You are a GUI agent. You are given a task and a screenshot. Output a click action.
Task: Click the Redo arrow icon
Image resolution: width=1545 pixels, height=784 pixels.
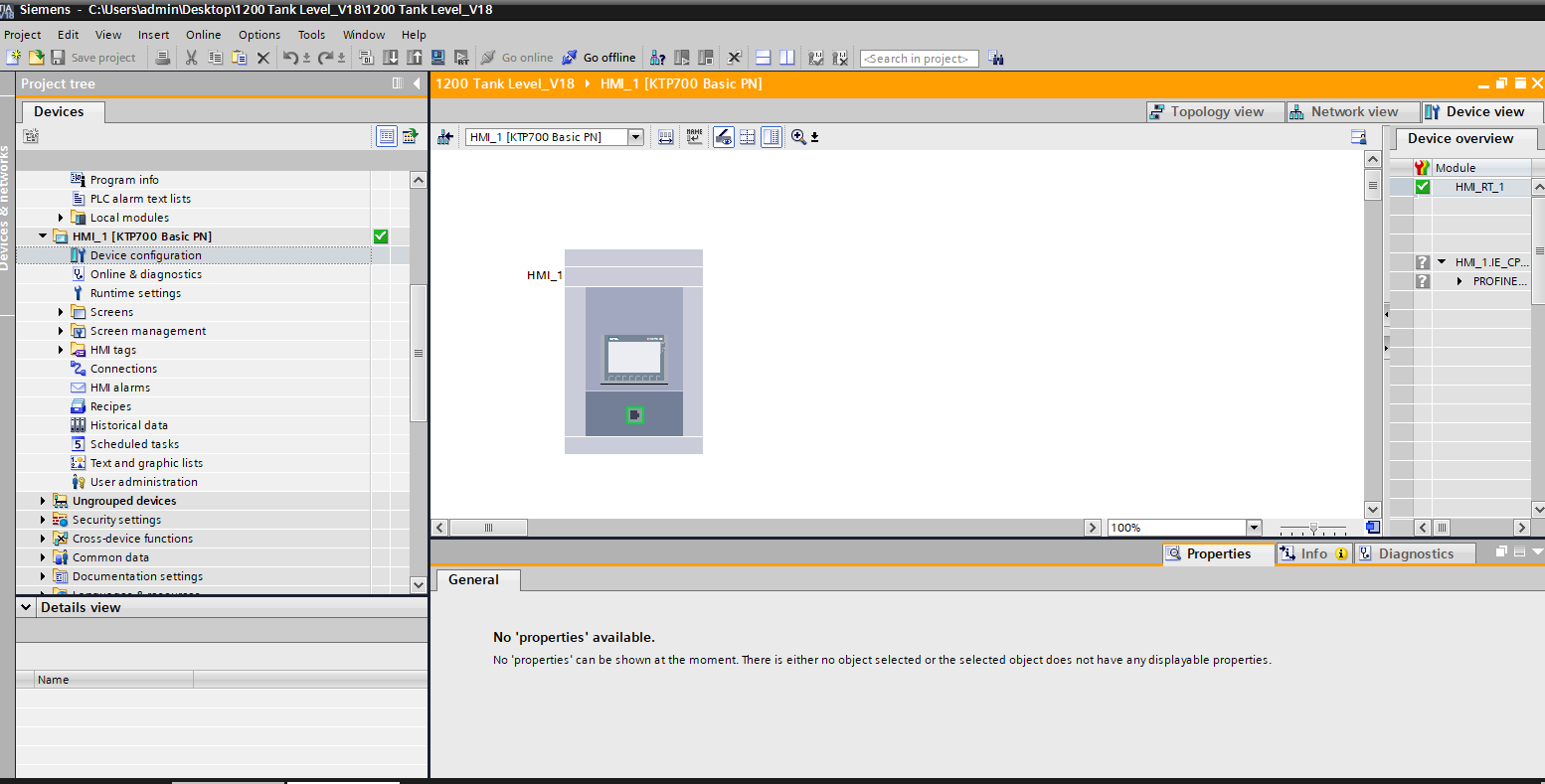325,58
